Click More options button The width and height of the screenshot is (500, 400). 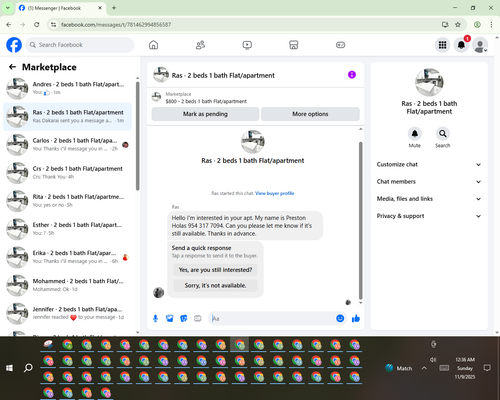tap(310, 114)
